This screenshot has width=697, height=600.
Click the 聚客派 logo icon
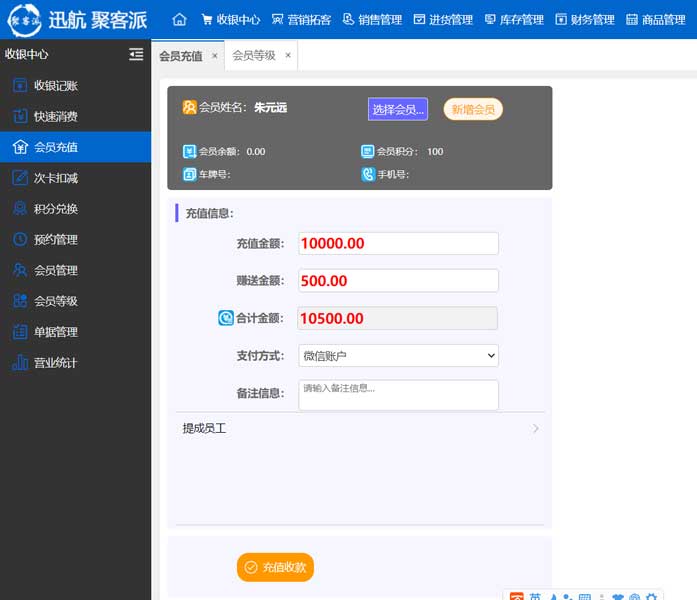(x=24, y=20)
